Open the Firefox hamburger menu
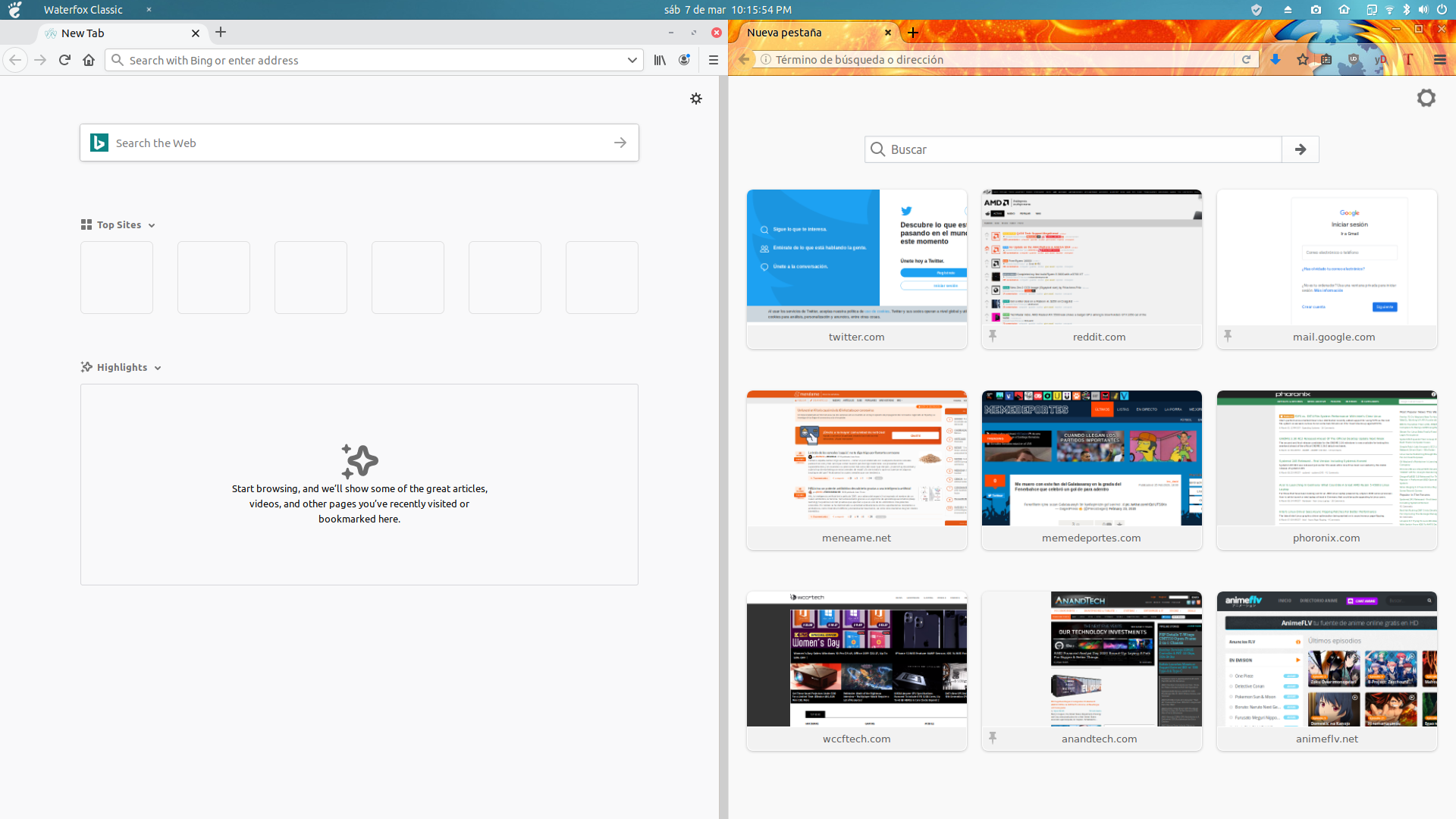Viewport: 1456px width, 819px height. click(x=1439, y=59)
